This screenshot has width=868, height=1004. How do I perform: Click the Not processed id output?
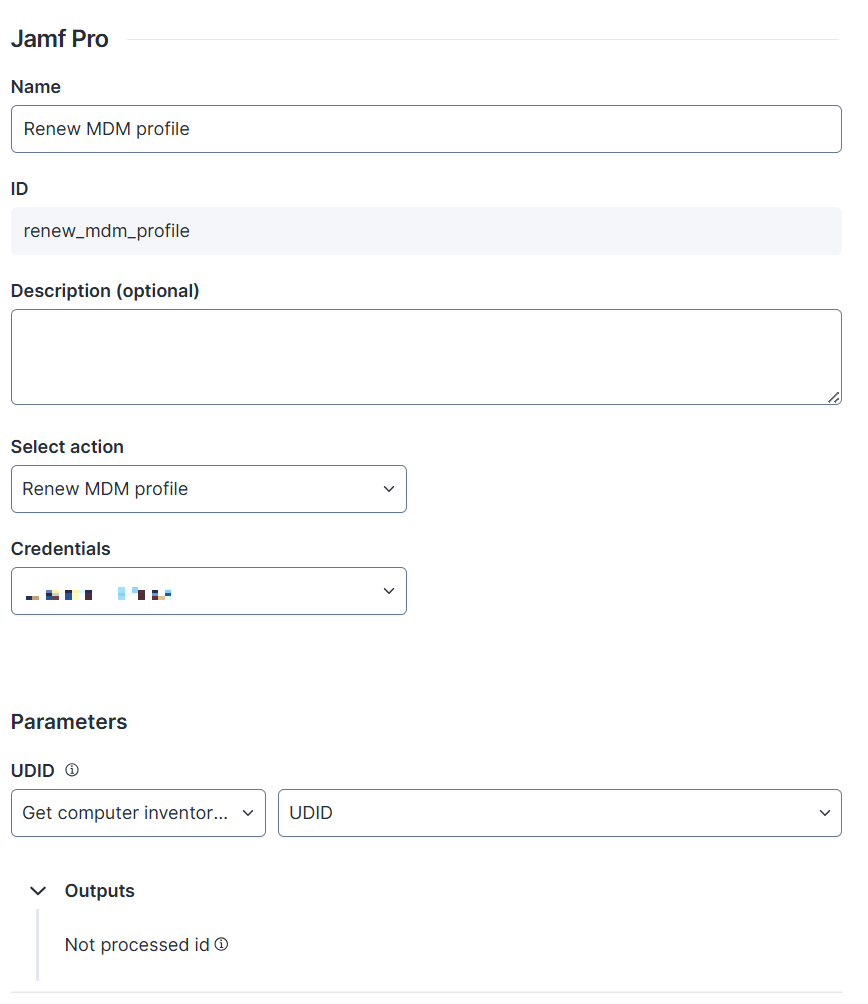[x=137, y=945]
